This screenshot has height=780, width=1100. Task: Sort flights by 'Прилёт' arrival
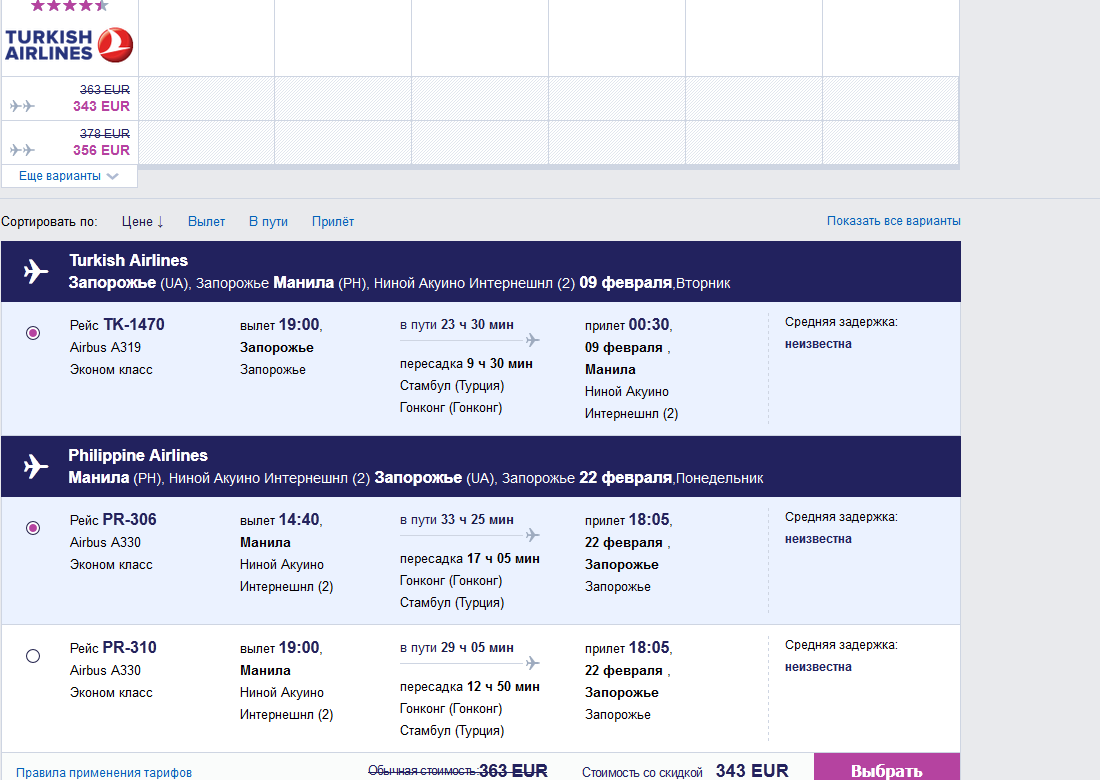333,221
